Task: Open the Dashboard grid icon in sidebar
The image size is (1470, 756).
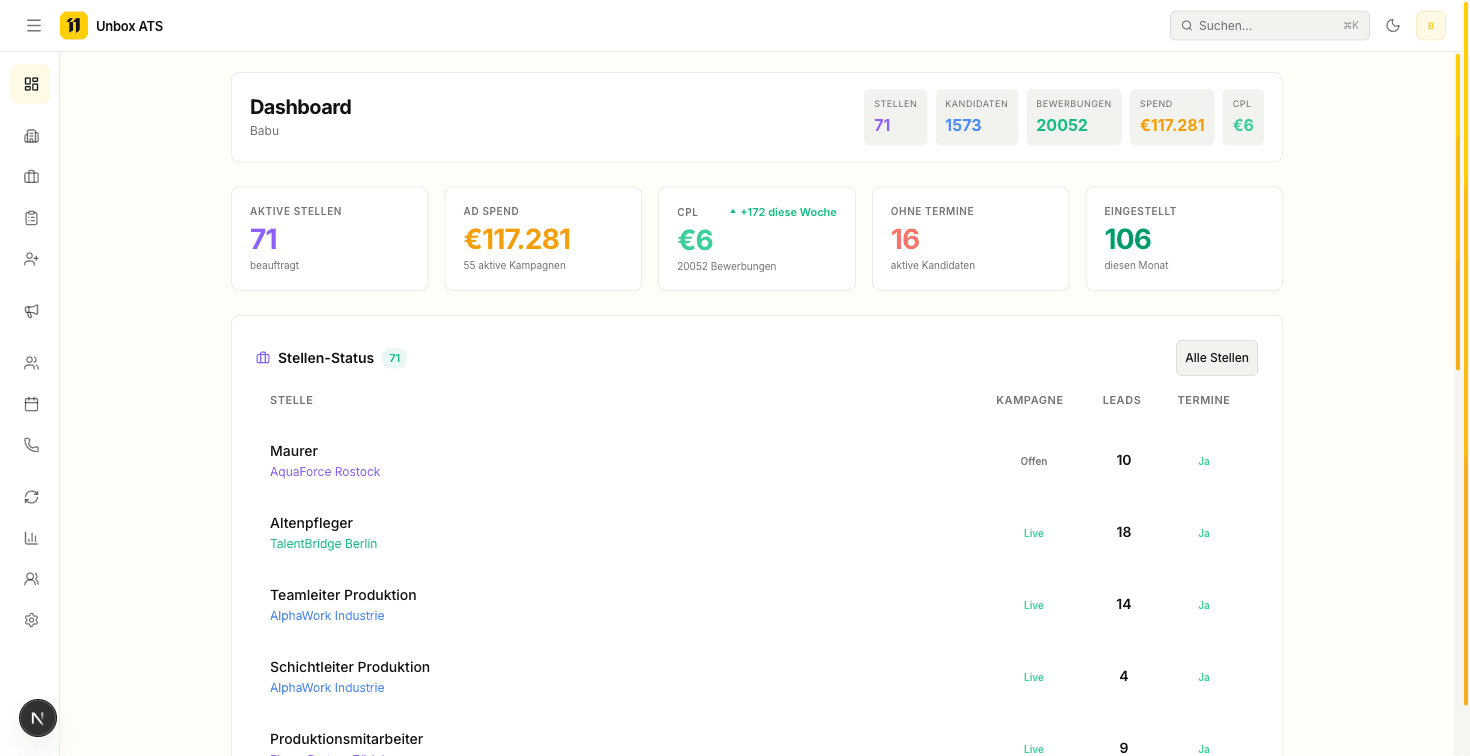Action: 30,84
